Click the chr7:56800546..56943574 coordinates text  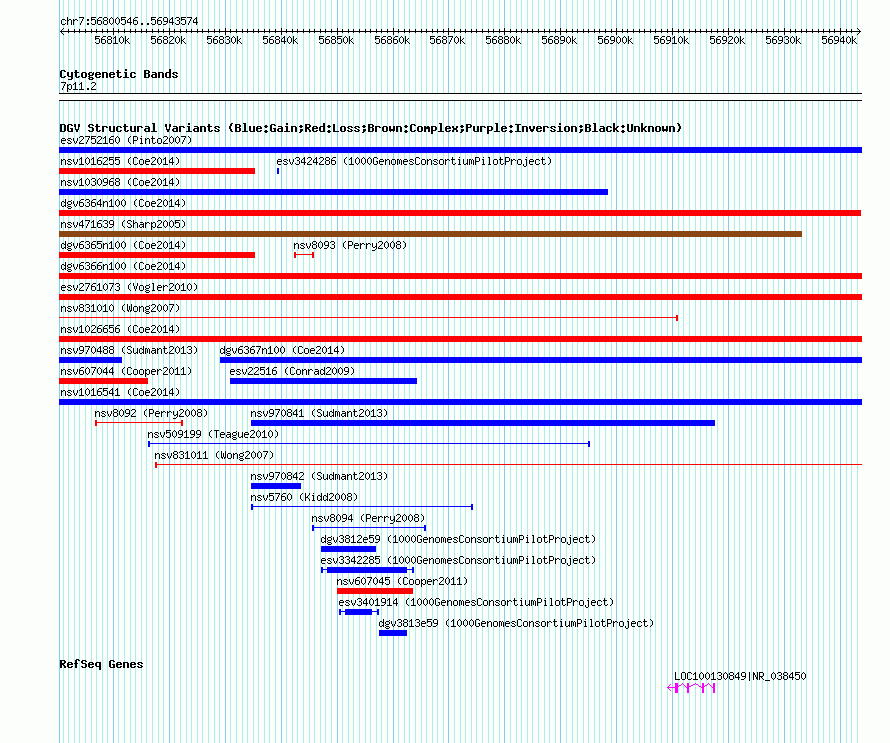(x=129, y=21)
